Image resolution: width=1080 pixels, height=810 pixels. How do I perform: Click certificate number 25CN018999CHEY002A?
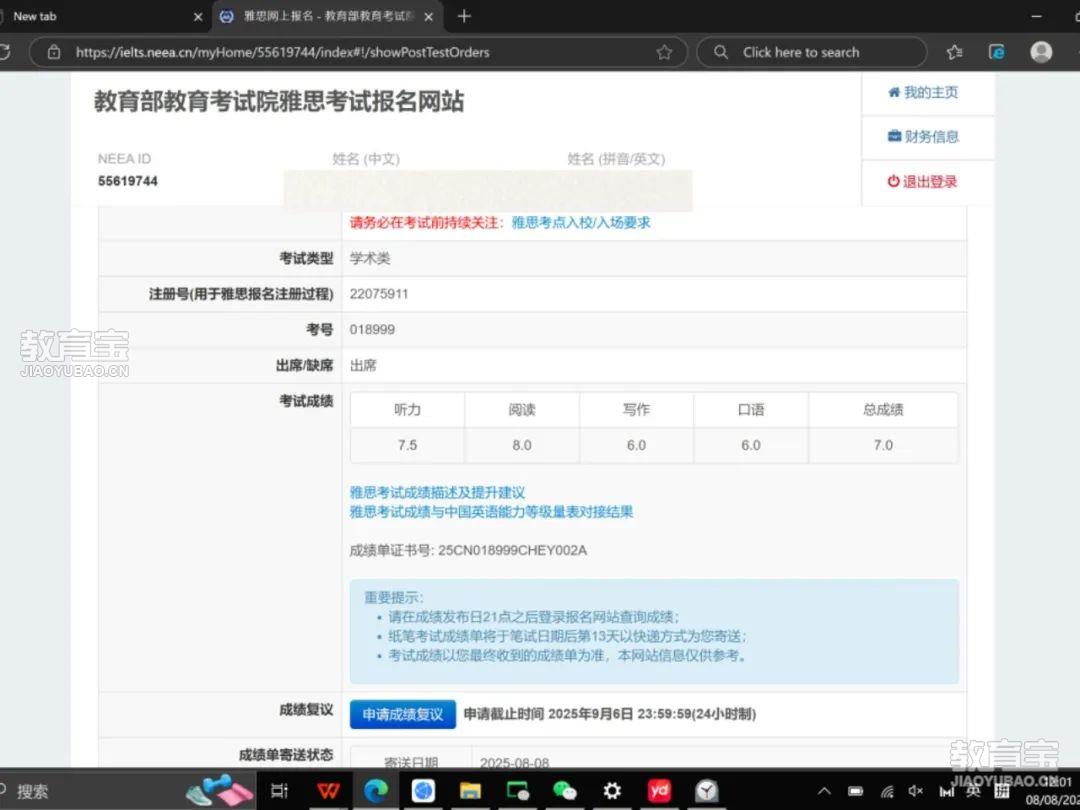(512, 550)
